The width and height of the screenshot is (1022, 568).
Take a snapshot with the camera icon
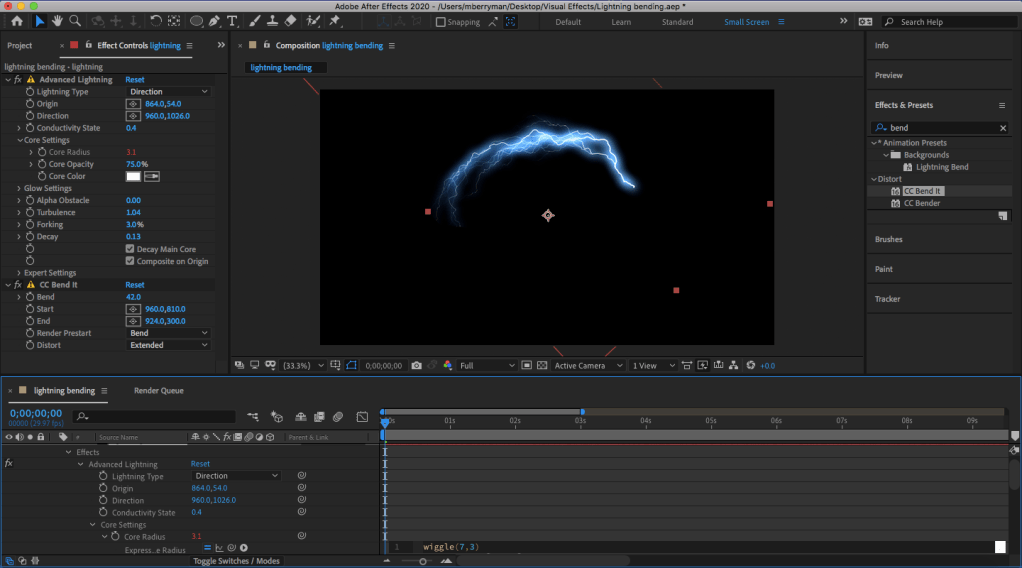tap(416, 366)
